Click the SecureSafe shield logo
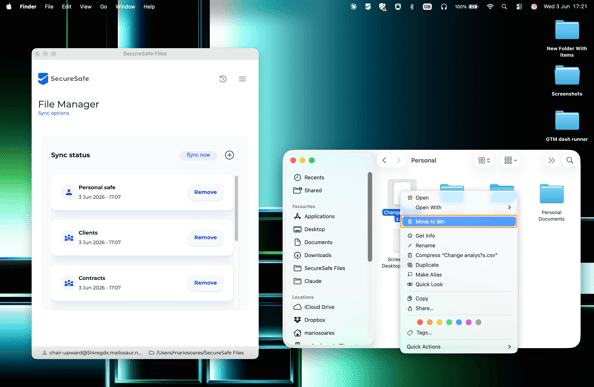 [x=43, y=78]
